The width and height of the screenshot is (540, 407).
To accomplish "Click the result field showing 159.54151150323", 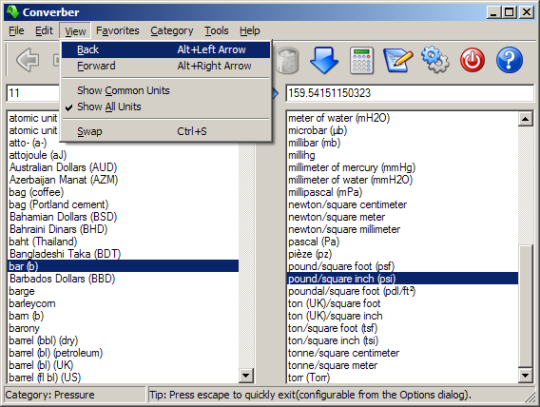I will (x=409, y=93).
